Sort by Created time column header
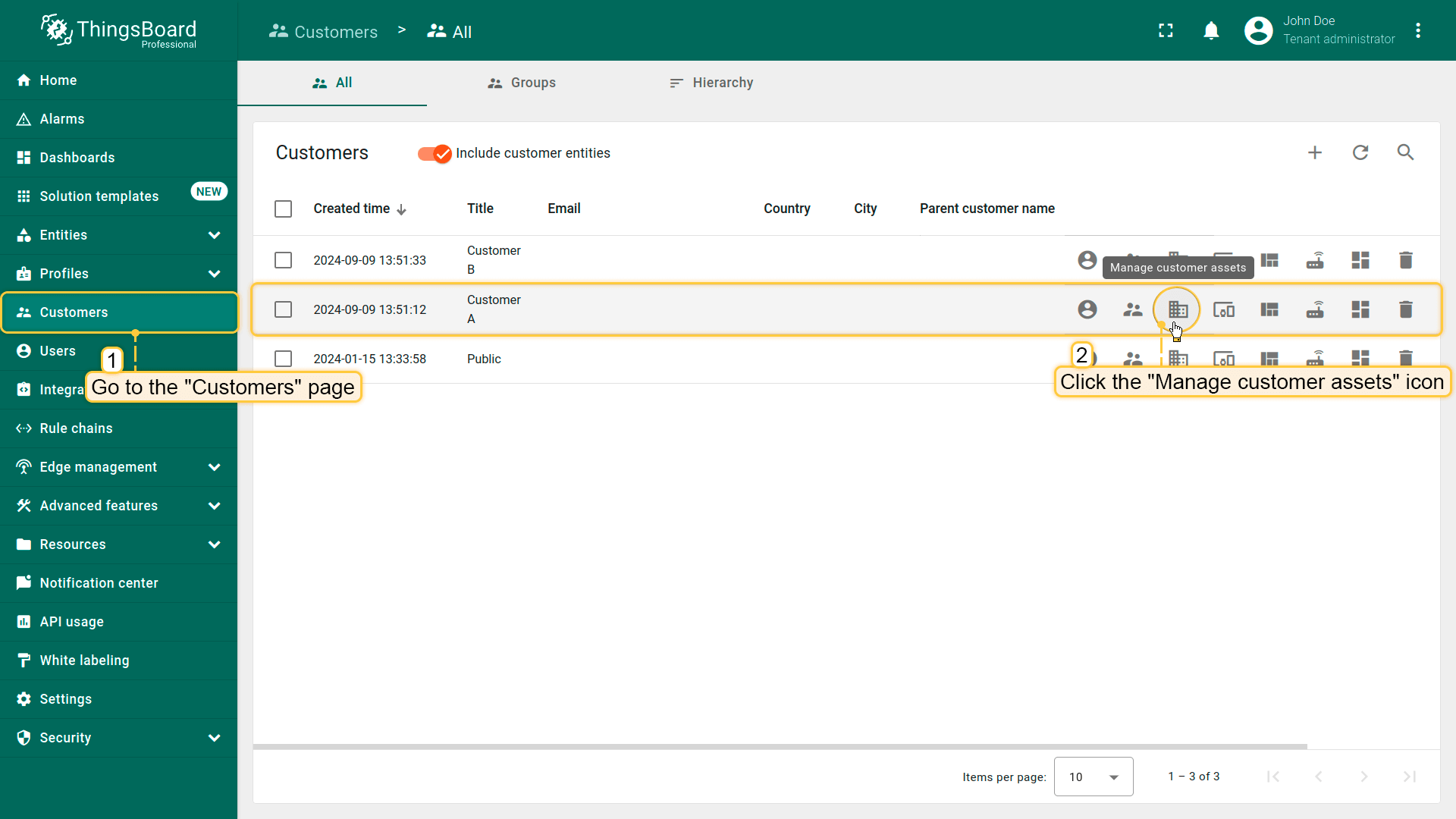The image size is (1456, 819). [x=352, y=209]
